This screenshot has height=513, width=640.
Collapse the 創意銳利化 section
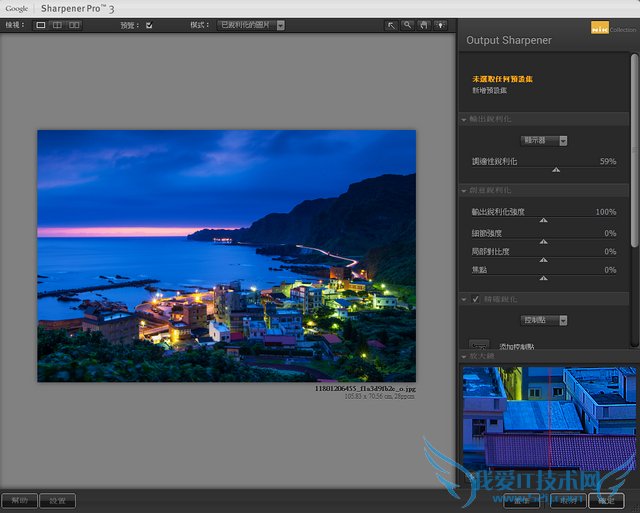click(464, 190)
